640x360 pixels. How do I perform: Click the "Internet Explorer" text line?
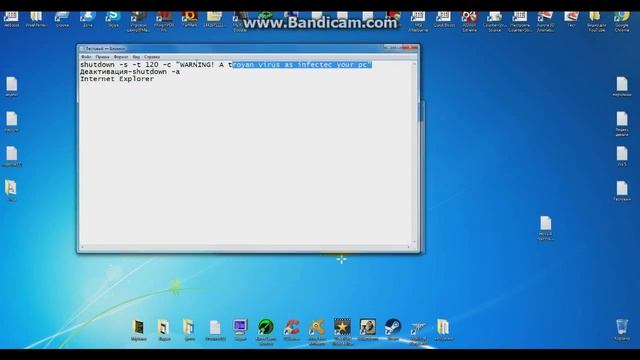[117, 79]
